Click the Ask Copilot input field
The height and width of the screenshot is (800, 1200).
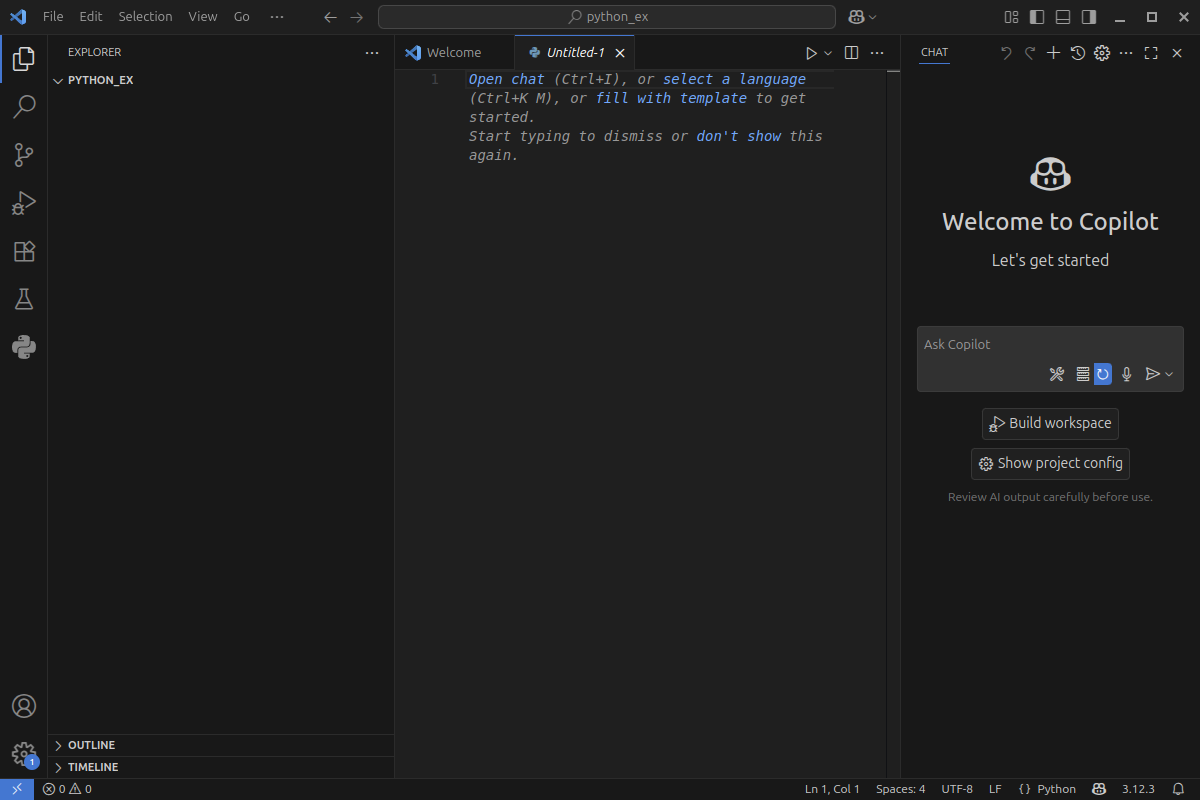[x=1050, y=344]
